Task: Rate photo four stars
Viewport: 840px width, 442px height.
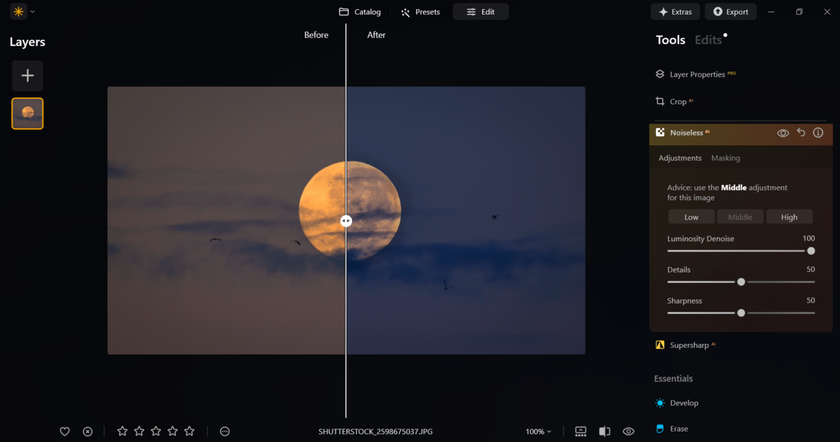Action: pos(172,431)
